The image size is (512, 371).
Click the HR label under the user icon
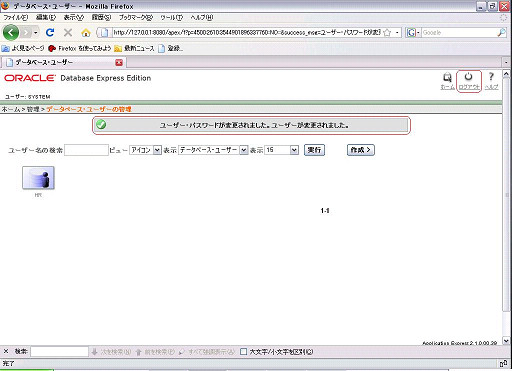click(x=38, y=195)
